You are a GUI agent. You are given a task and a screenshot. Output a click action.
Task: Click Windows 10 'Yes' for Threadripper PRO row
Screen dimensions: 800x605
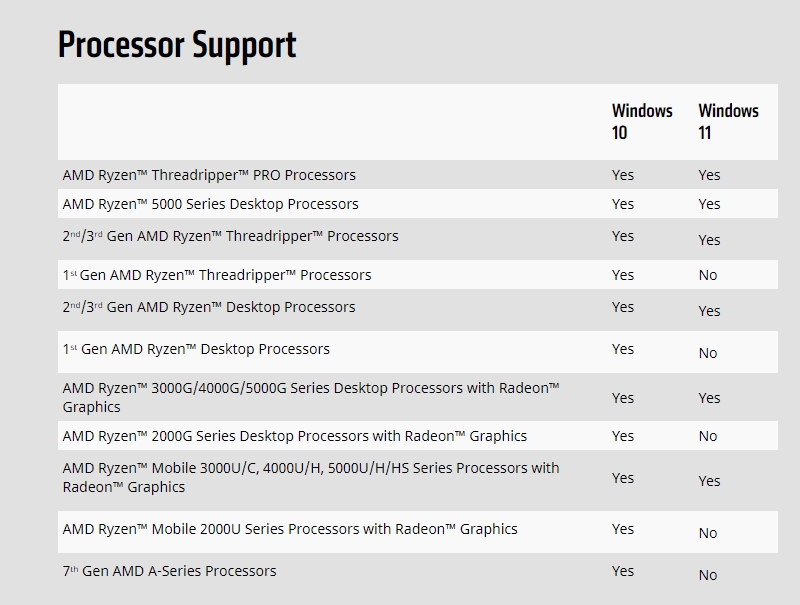(623, 175)
